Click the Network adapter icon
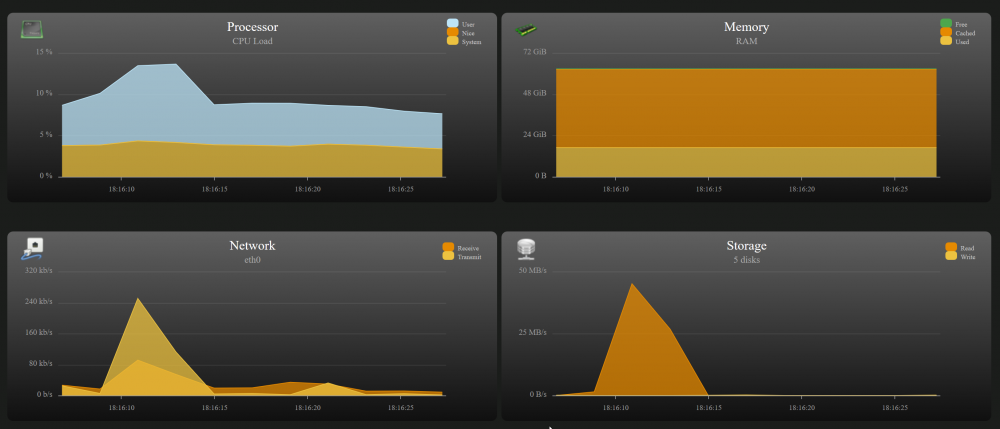The image size is (1000, 429). click(32, 248)
